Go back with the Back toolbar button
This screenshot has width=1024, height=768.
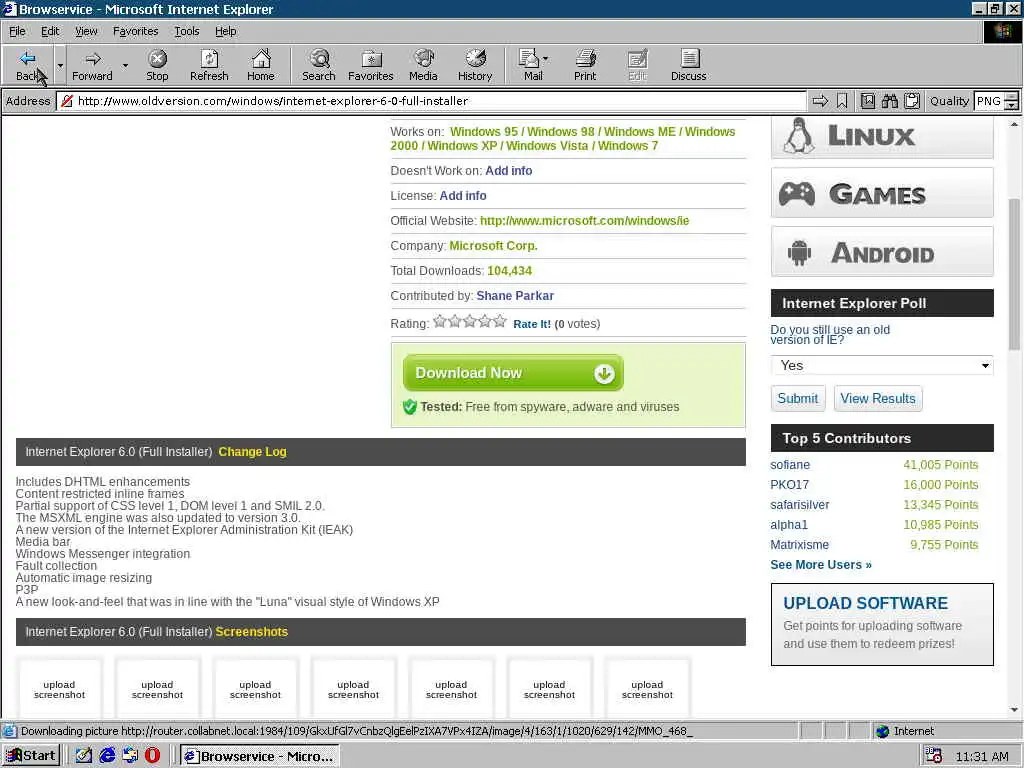27,65
